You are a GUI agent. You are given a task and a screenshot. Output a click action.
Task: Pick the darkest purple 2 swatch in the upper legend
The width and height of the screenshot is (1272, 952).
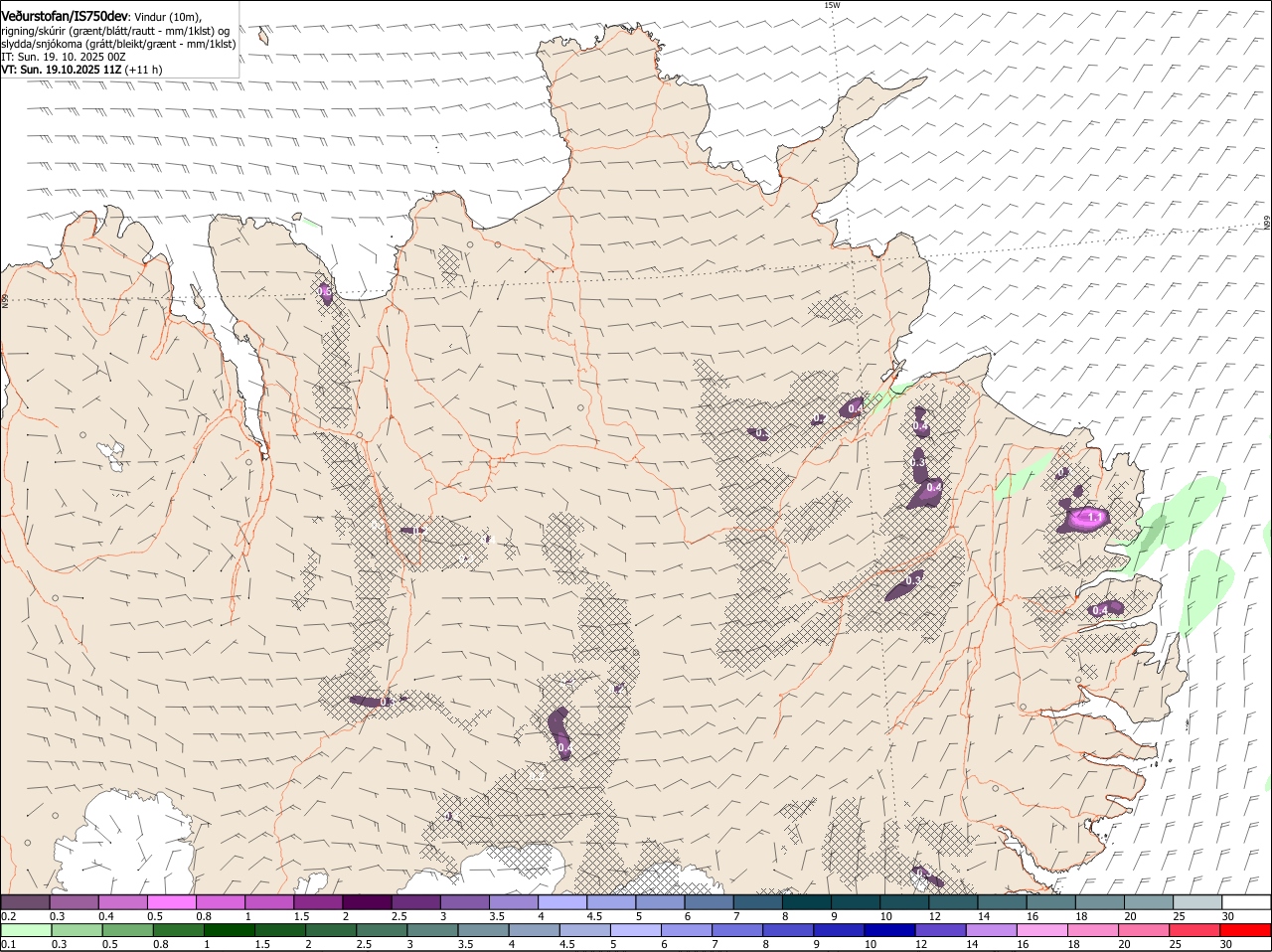[366, 902]
